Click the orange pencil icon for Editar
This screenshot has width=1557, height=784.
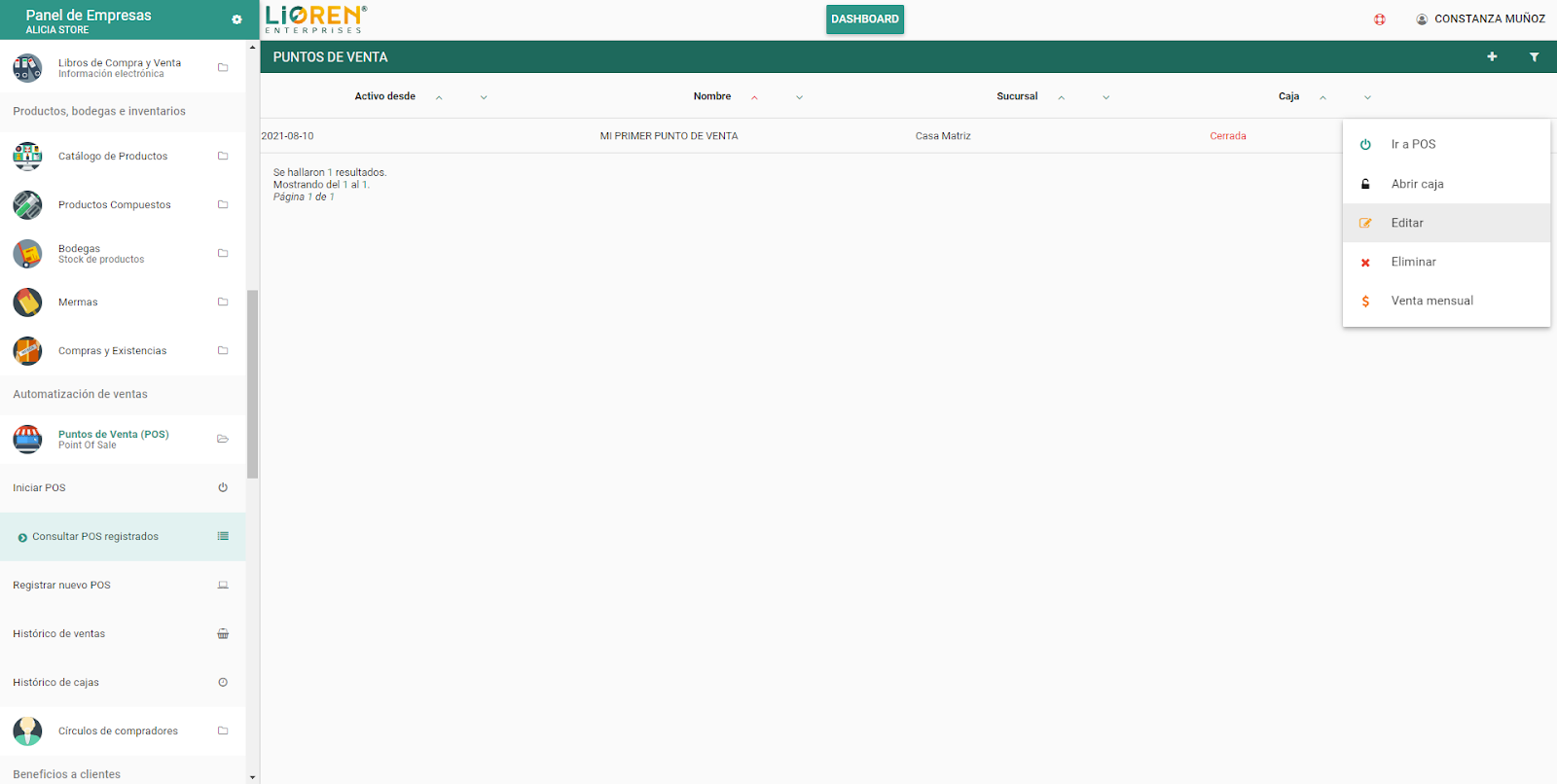pos(1365,223)
